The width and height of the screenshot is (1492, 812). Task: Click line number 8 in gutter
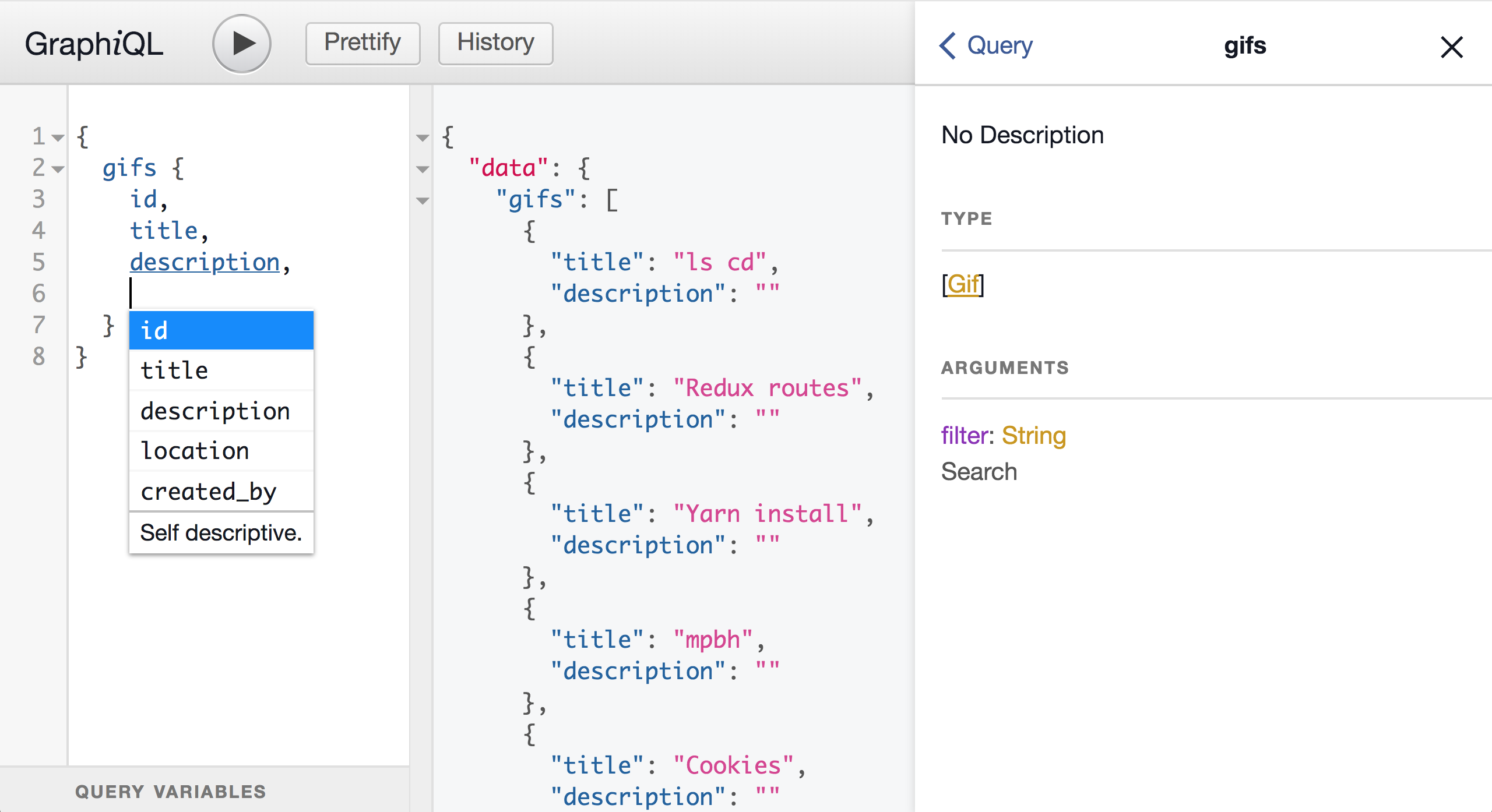[x=38, y=356]
